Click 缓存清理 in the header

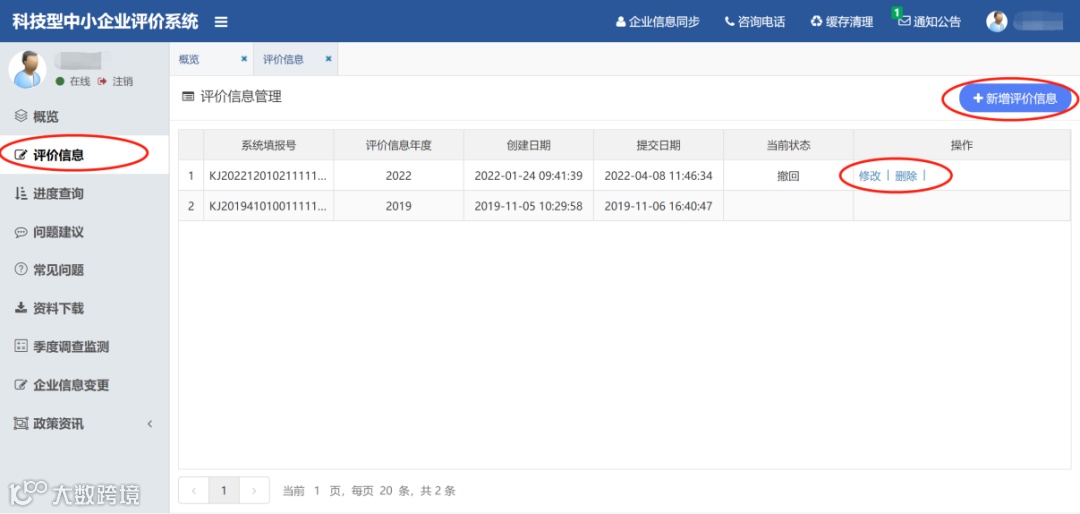(842, 21)
